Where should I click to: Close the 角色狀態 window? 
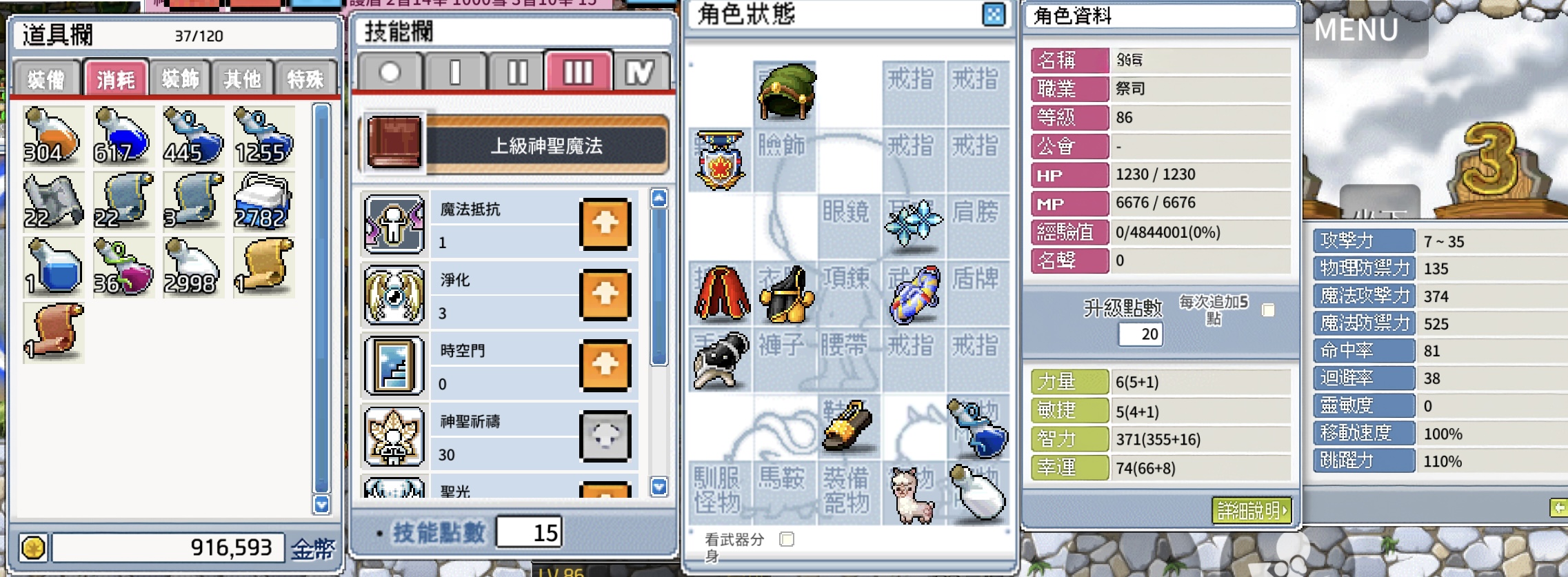tap(994, 14)
